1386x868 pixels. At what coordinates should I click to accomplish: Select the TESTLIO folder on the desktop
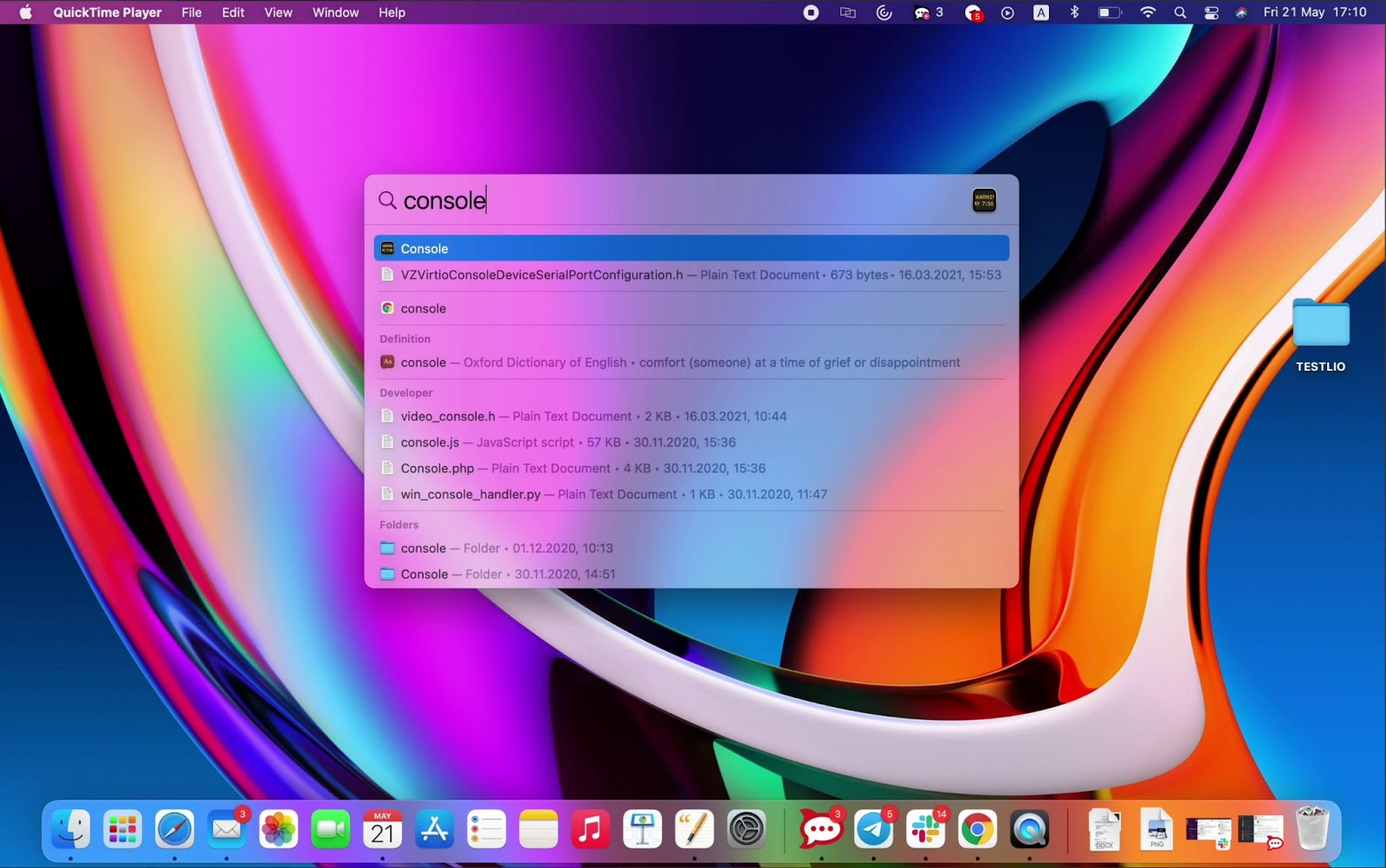coord(1320,335)
